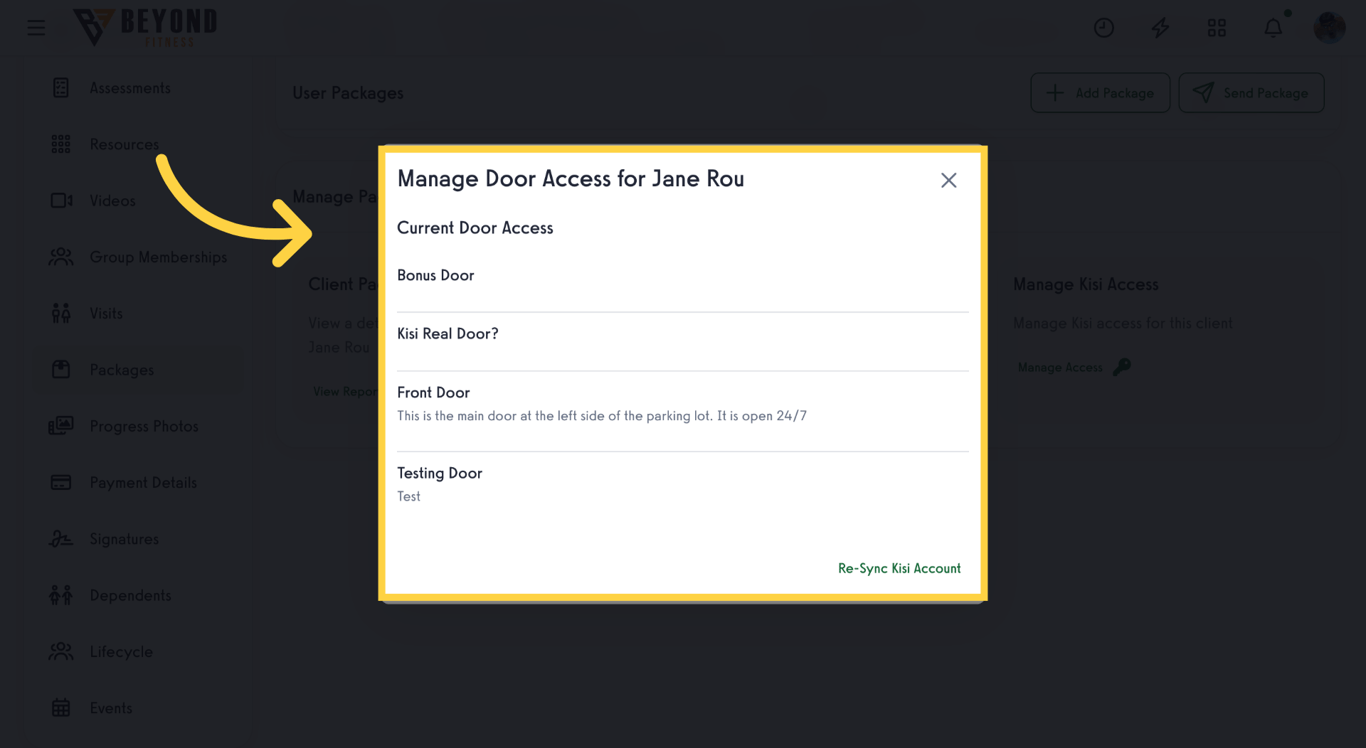Open Progress Photos section
Screen dimensions: 1366x748
coord(144,426)
